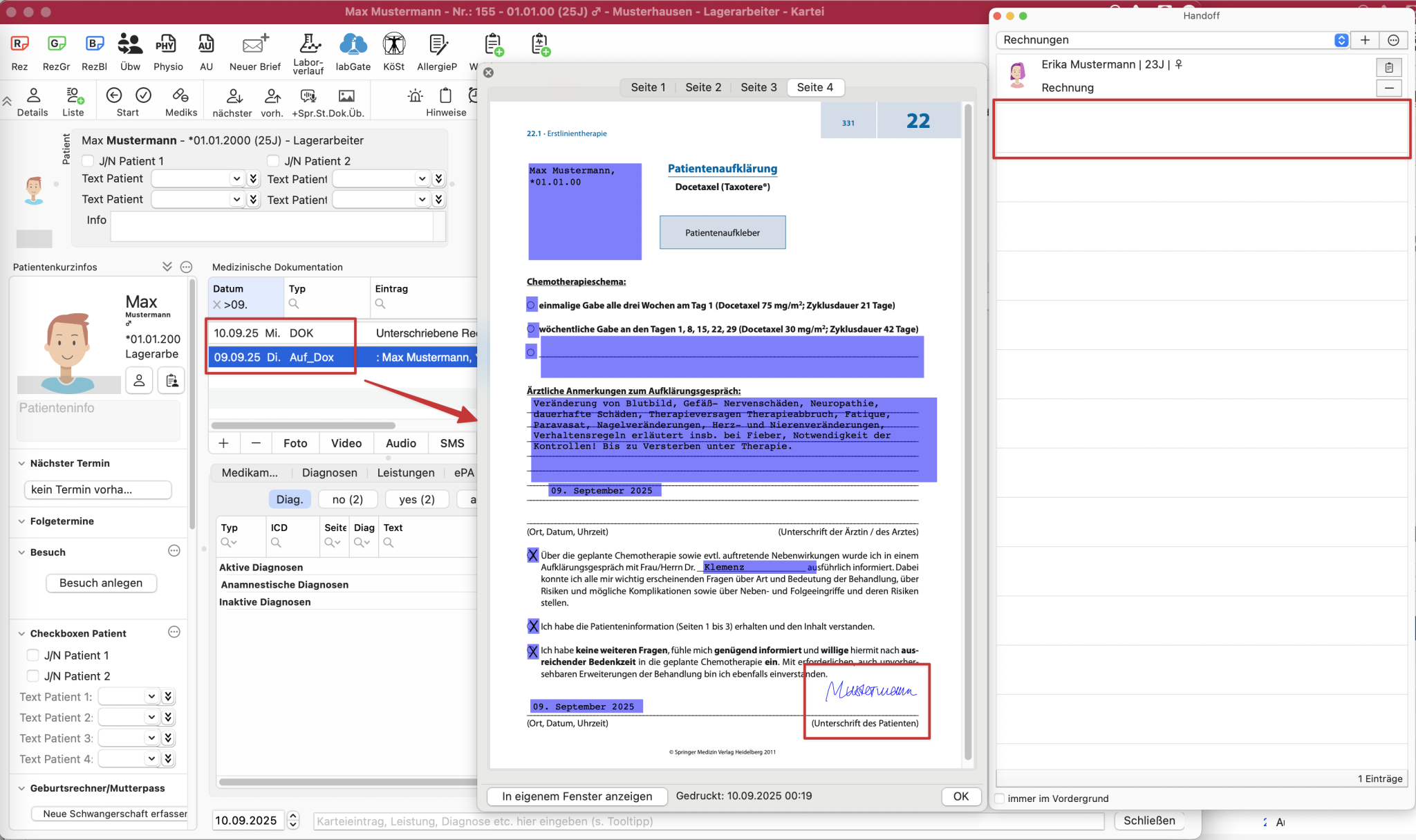Check J/N Patient 1 in patient header

(x=88, y=161)
